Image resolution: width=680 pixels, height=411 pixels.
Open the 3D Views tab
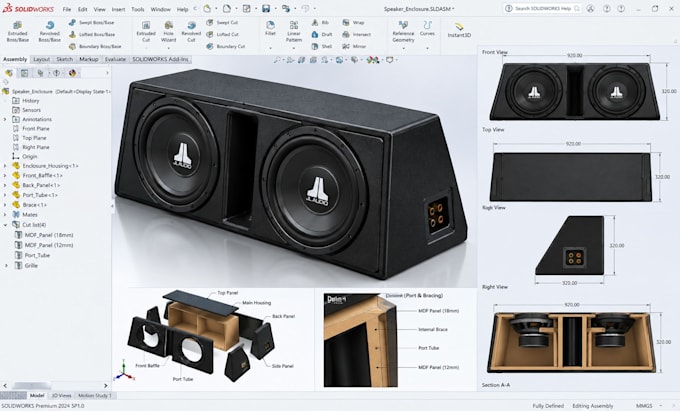pos(61,395)
